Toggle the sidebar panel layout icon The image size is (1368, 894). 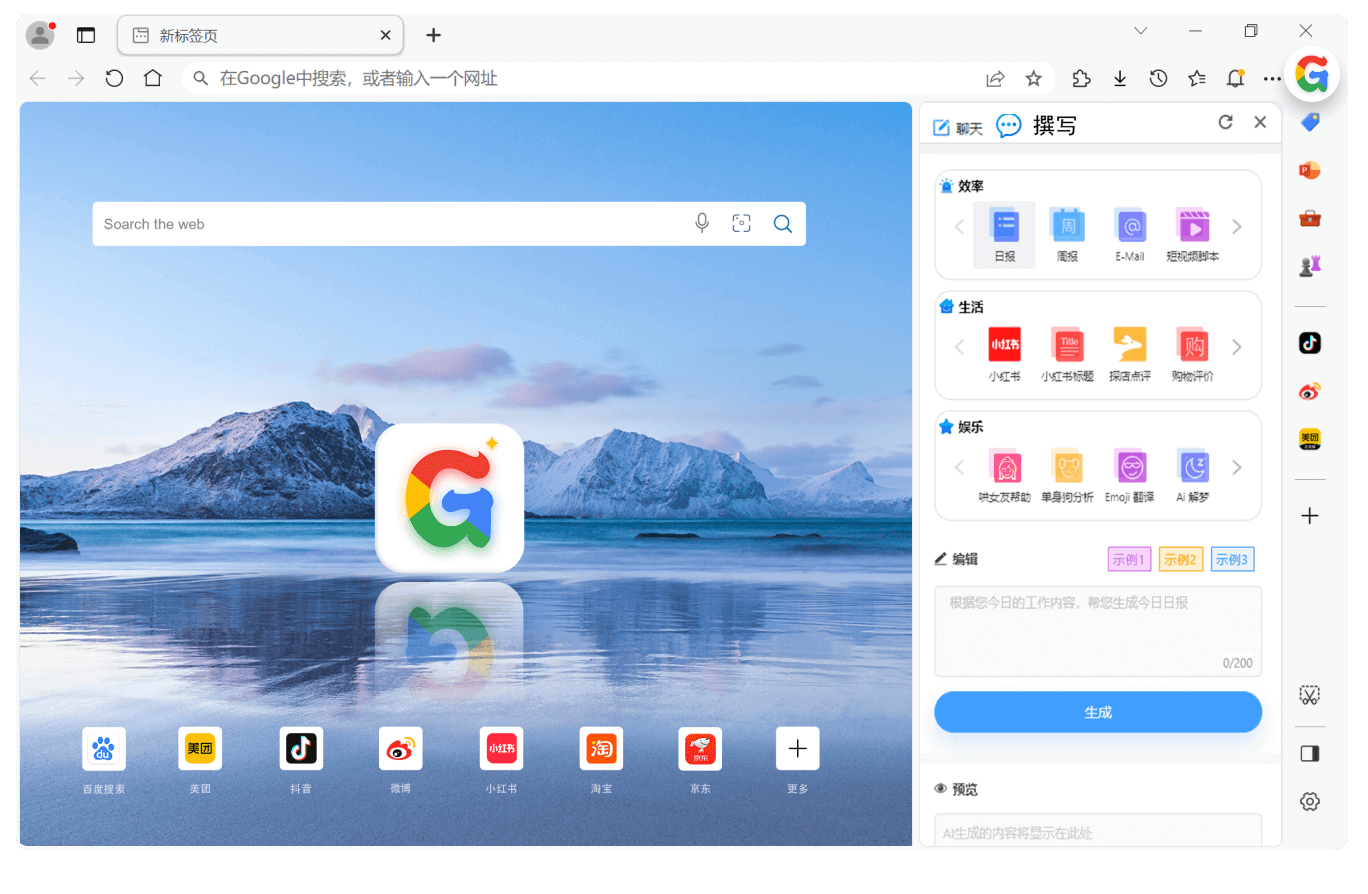tap(1310, 754)
